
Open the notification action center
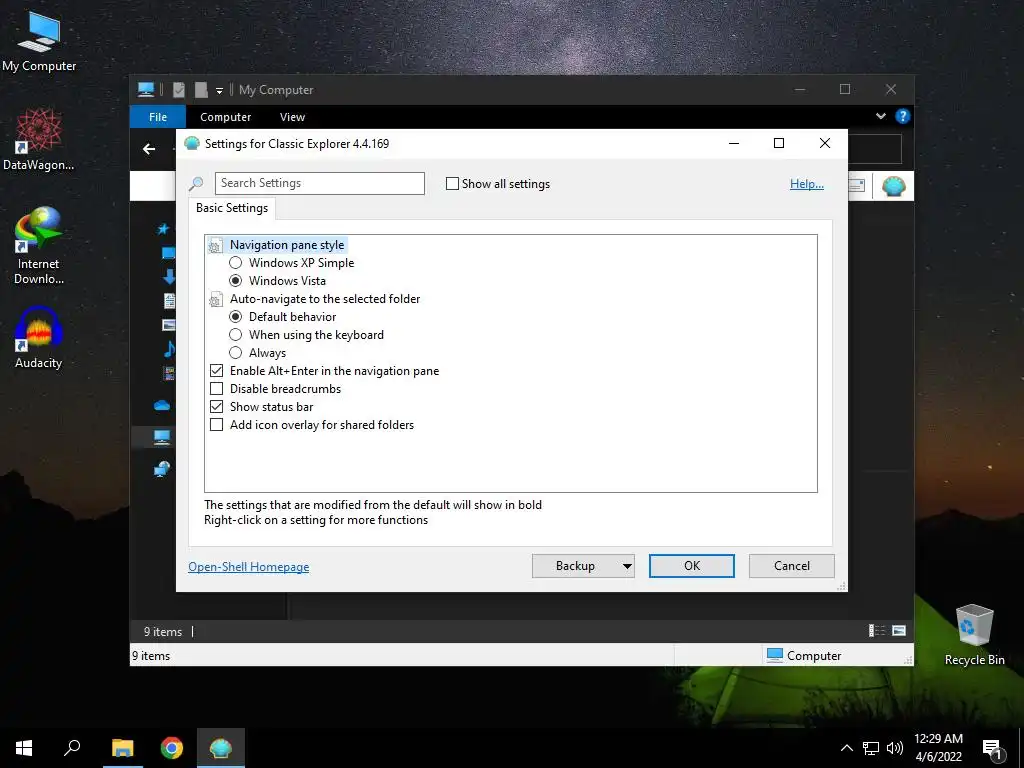coord(992,749)
